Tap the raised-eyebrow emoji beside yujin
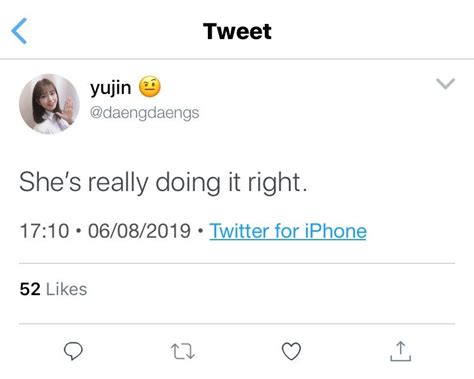The width and height of the screenshot is (474, 379). click(150, 87)
